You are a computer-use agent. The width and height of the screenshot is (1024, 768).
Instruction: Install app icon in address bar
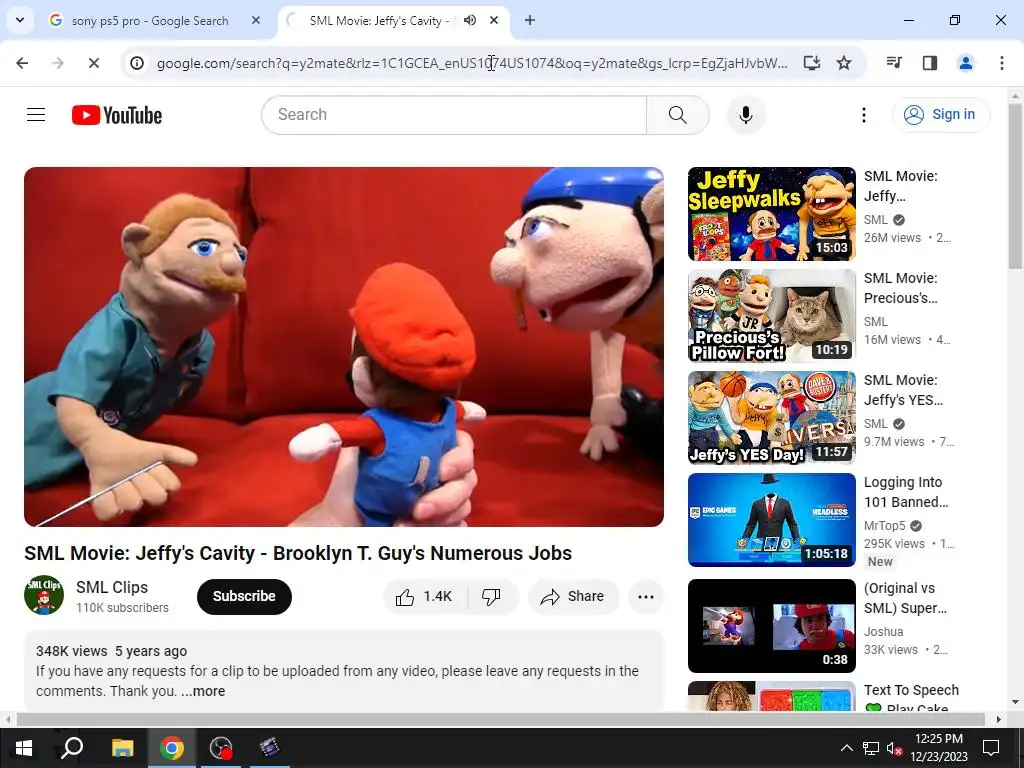pyautogui.click(x=811, y=63)
